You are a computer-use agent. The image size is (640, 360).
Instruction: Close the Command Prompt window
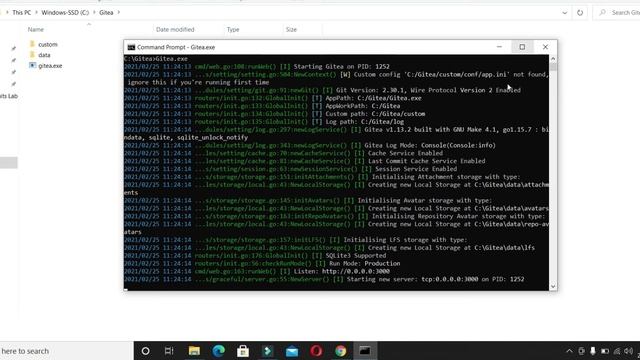point(545,47)
